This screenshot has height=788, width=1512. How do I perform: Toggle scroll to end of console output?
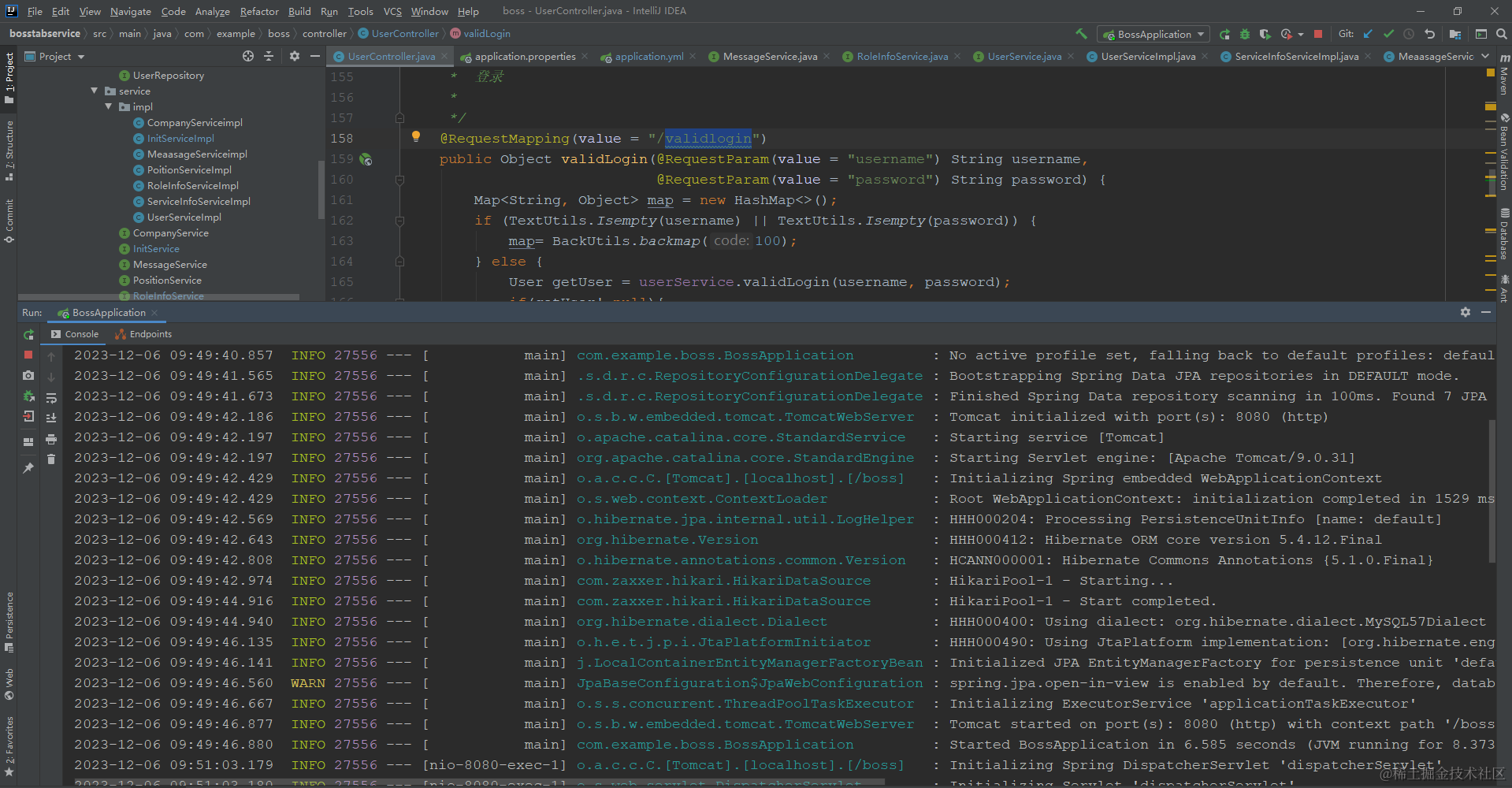click(x=51, y=418)
